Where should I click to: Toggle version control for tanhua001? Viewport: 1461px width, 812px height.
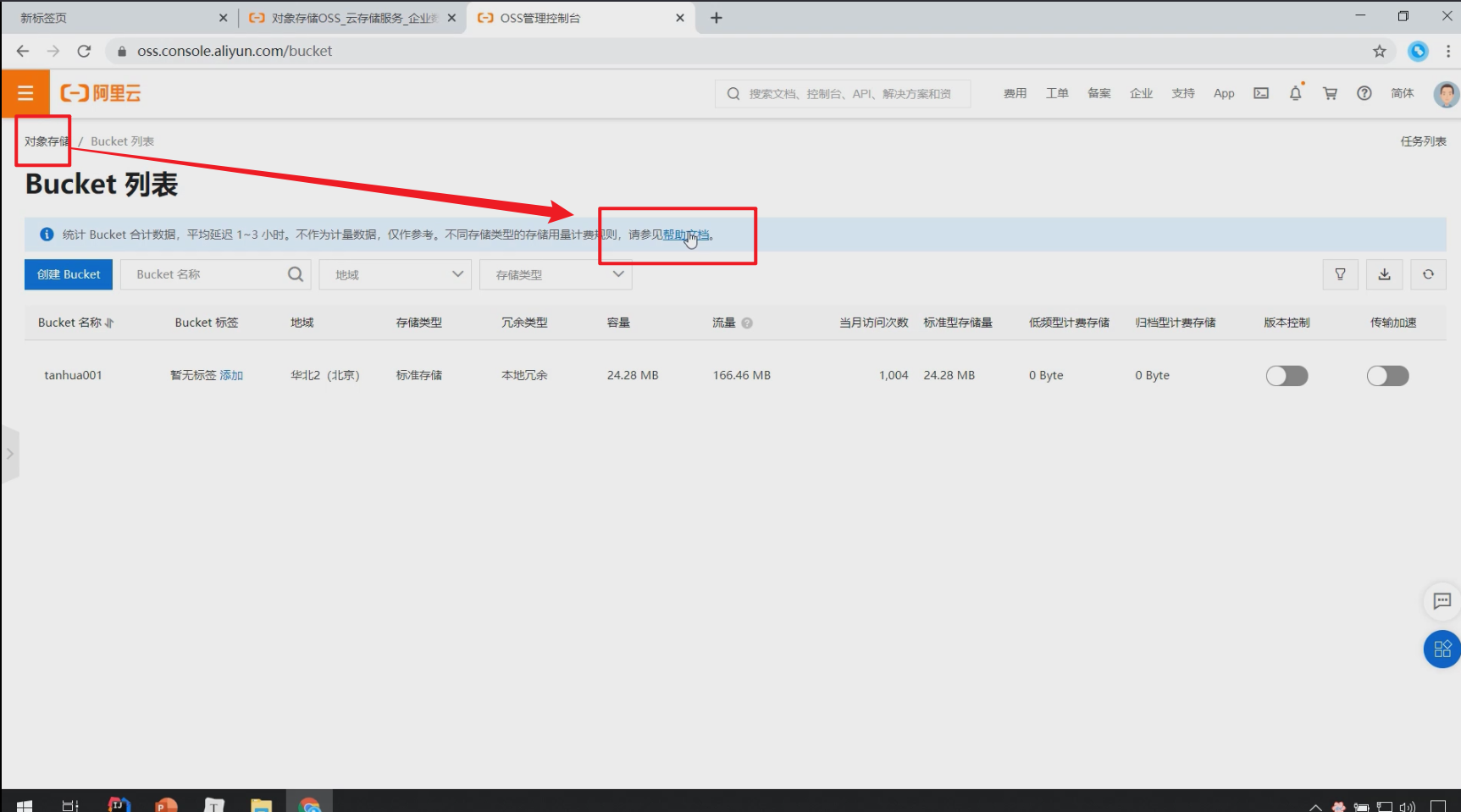(x=1287, y=375)
